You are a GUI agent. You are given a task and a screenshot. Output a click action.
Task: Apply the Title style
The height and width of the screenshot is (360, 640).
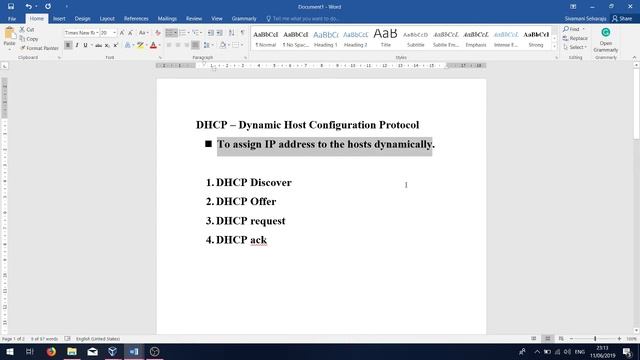[x=385, y=38]
